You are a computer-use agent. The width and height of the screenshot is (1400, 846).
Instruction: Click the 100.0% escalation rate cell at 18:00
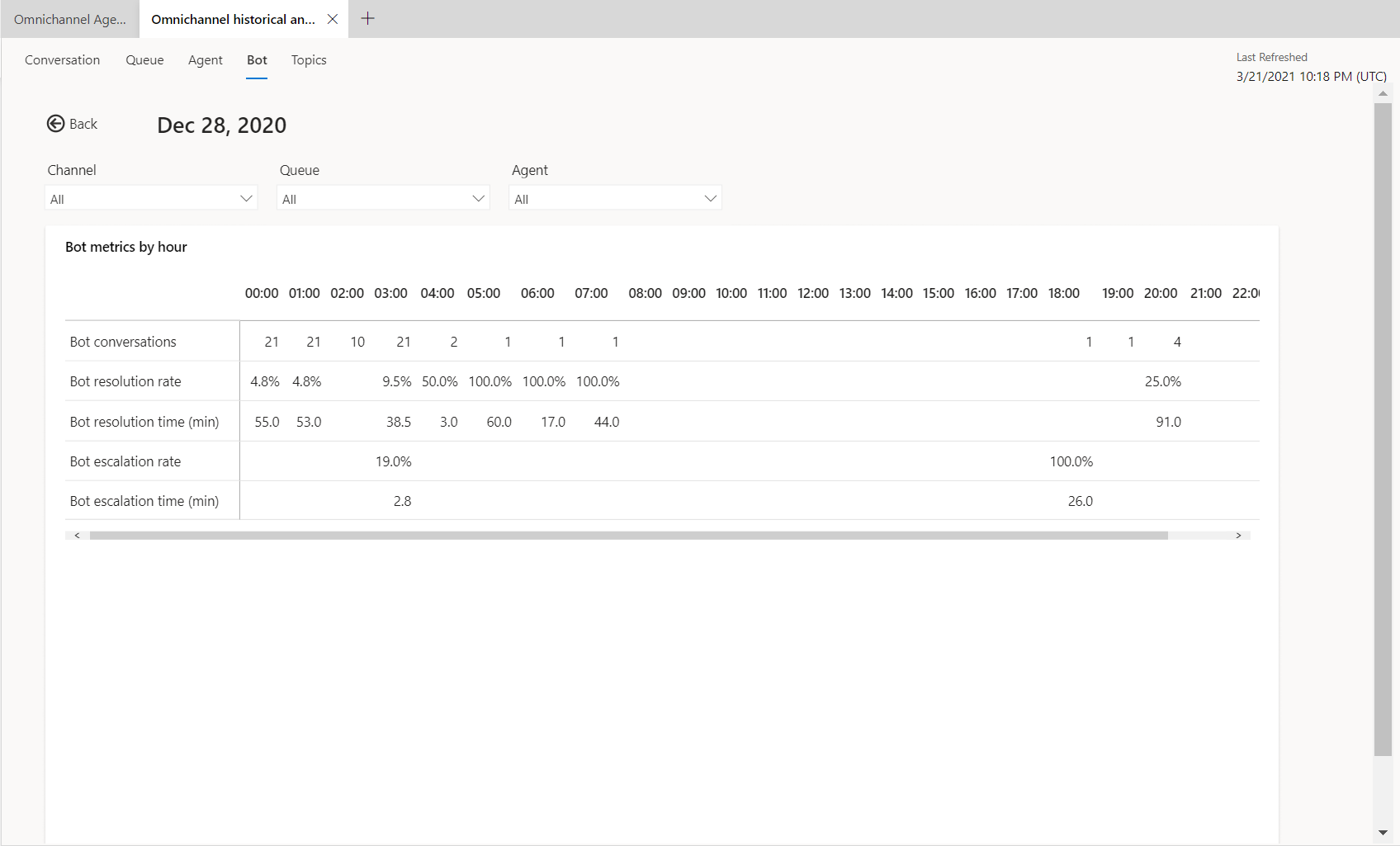(x=1071, y=461)
